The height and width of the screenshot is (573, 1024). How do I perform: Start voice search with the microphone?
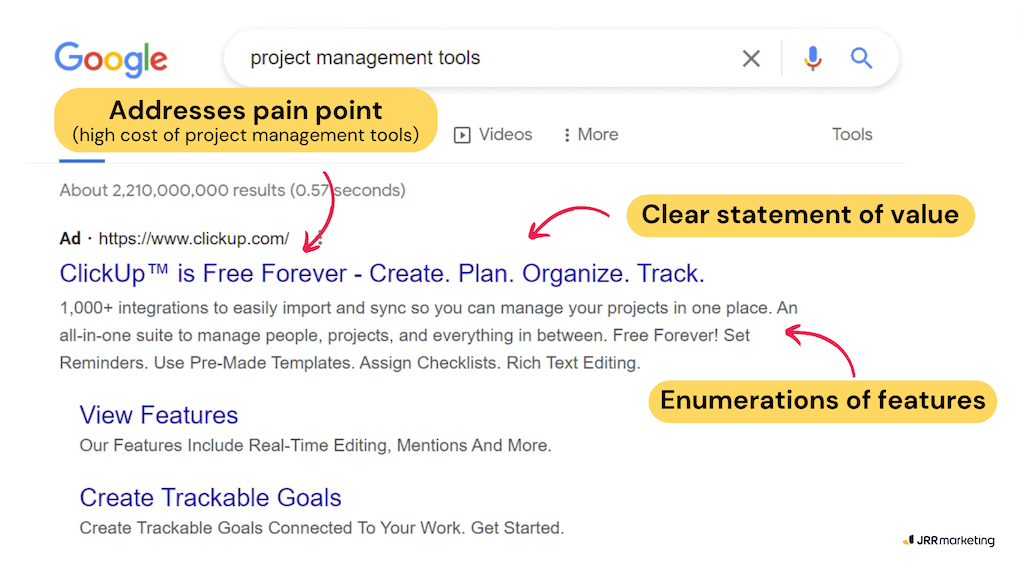pos(813,58)
